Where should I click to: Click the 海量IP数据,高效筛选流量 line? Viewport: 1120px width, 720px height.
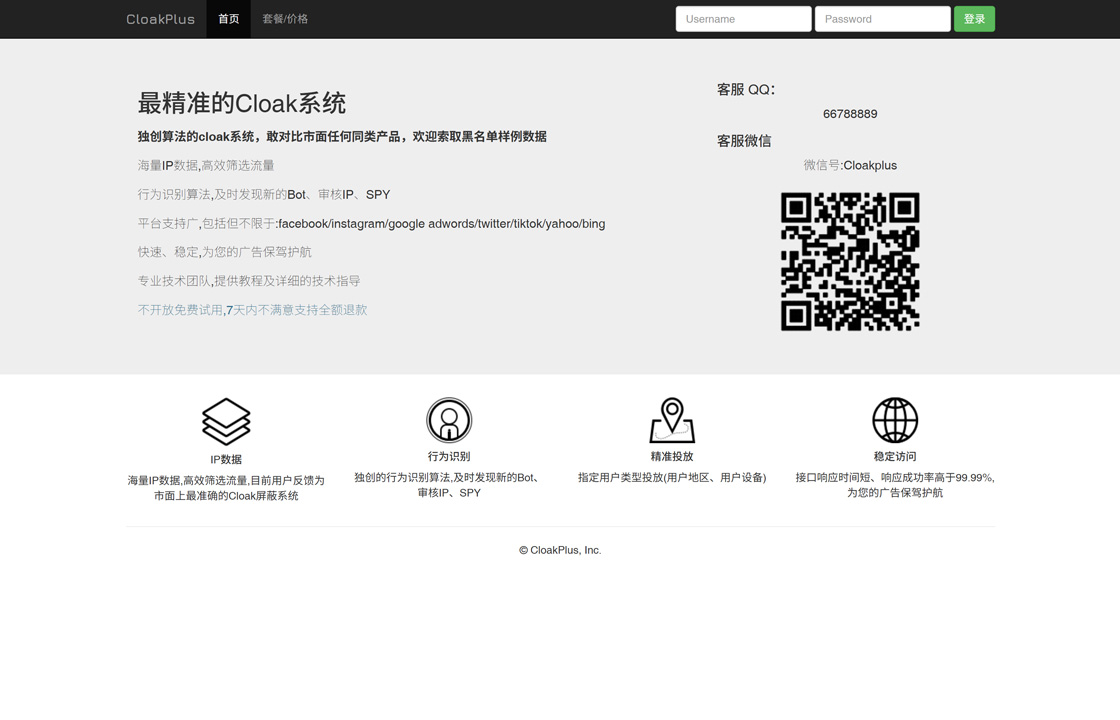206,166
